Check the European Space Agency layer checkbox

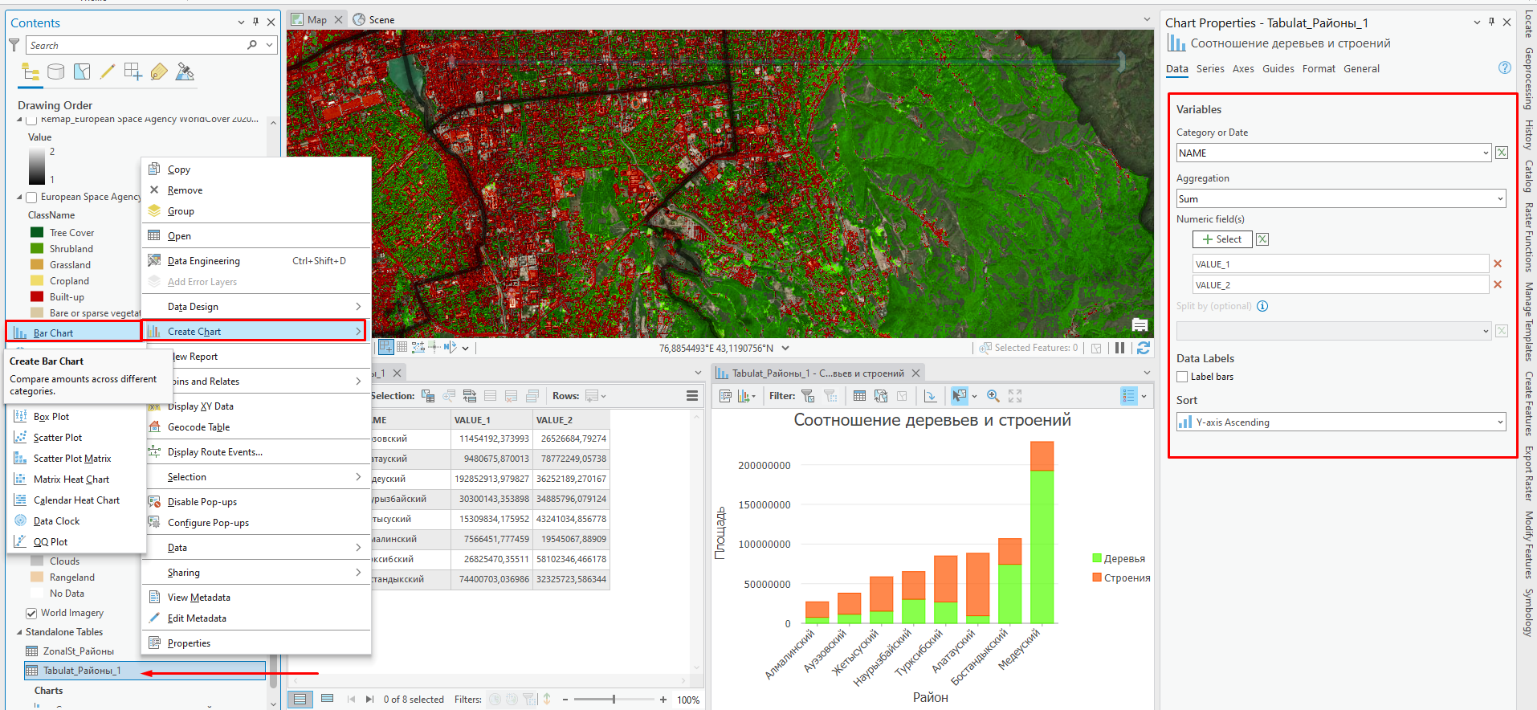[x=31, y=198]
